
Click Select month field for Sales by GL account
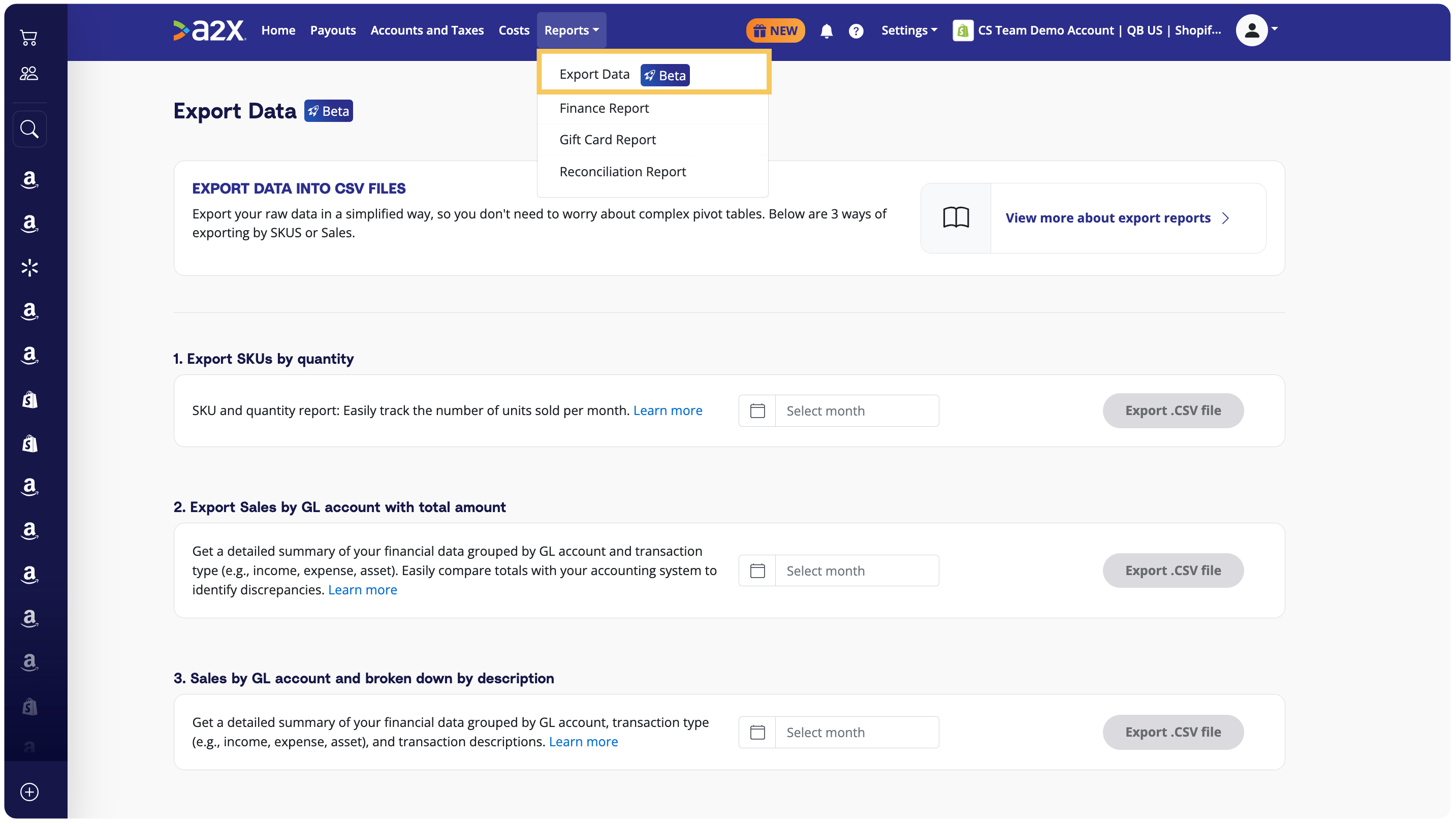(856, 571)
